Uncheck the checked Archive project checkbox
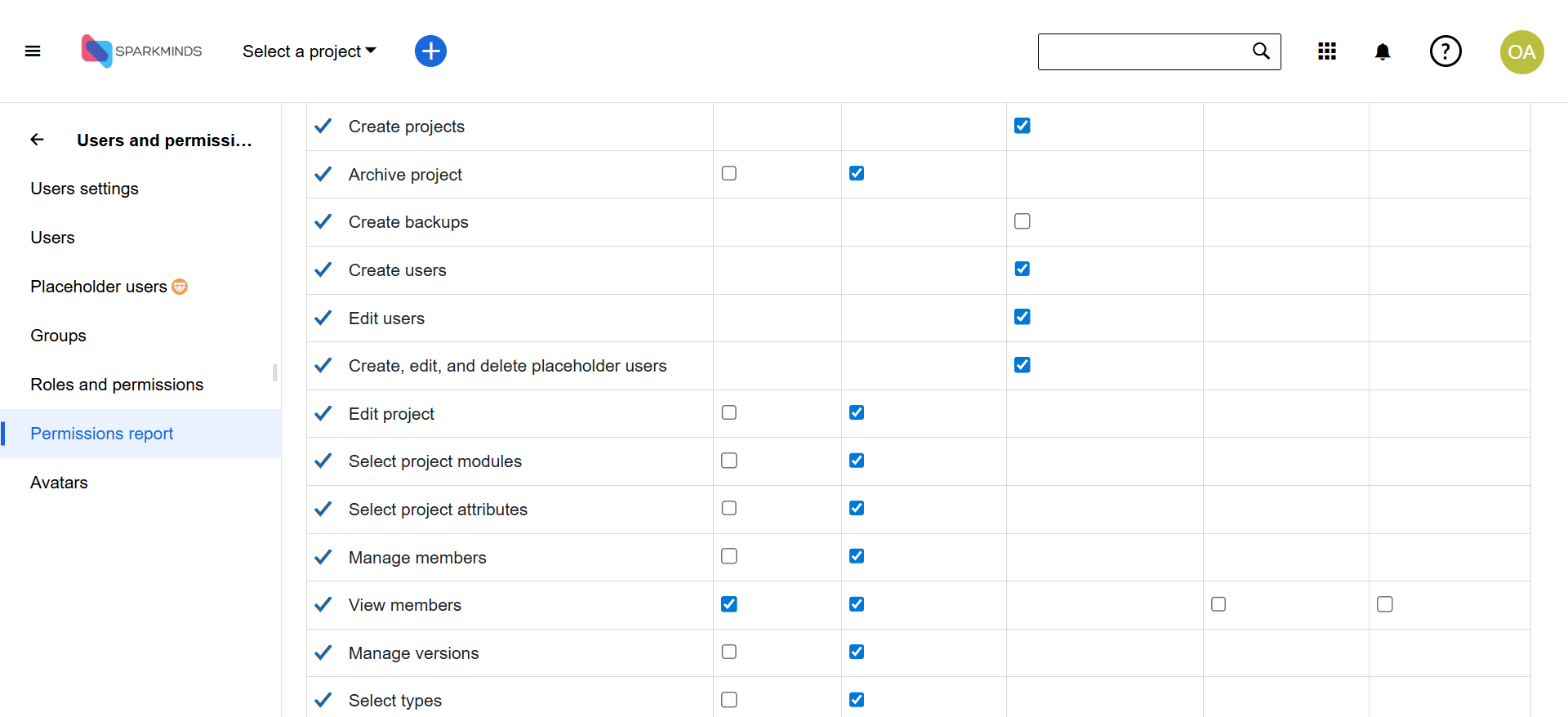This screenshot has width=1568, height=717. pyautogui.click(x=857, y=173)
